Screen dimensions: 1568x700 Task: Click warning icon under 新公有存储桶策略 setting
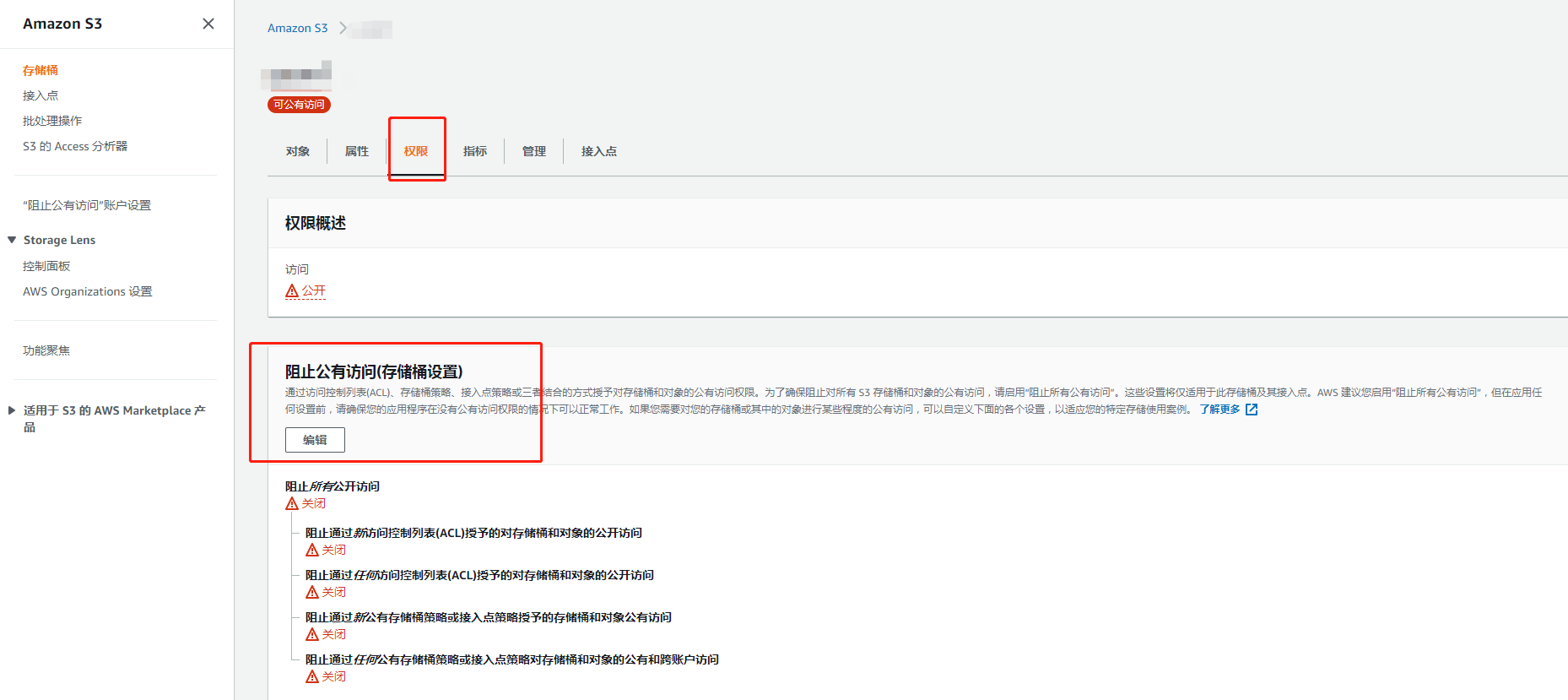pyautogui.click(x=312, y=634)
